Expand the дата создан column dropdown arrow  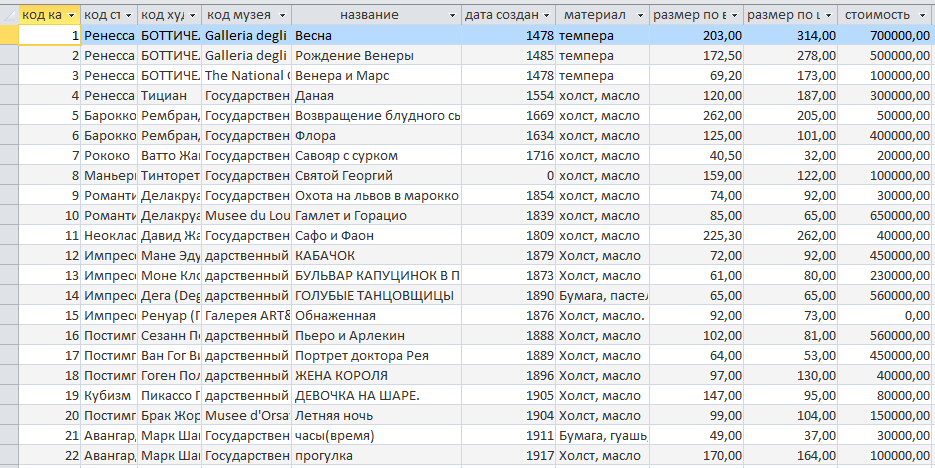(x=546, y=16)
